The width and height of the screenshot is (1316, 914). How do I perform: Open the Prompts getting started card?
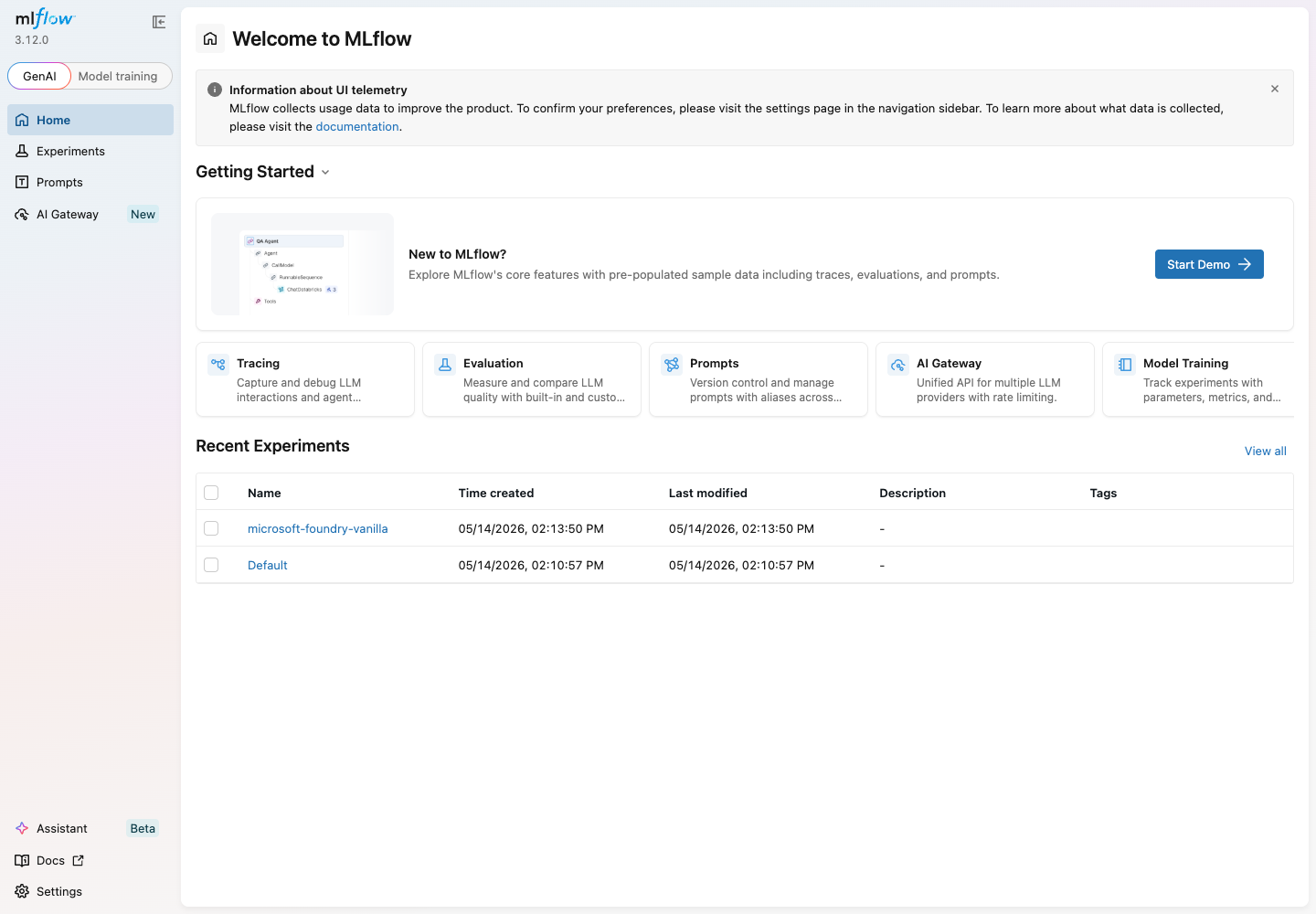759,379
